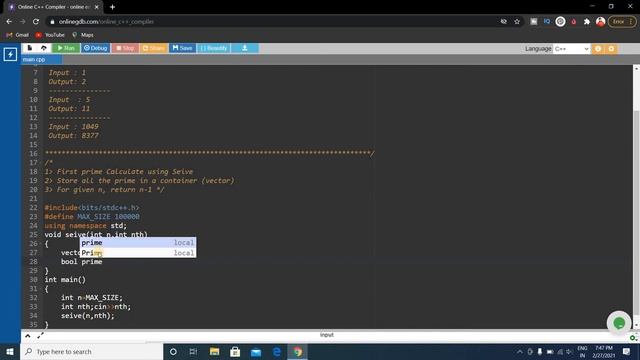This screenshot has height=360, width=640.
Task: Start the Debug session
Action: point(96,48)
